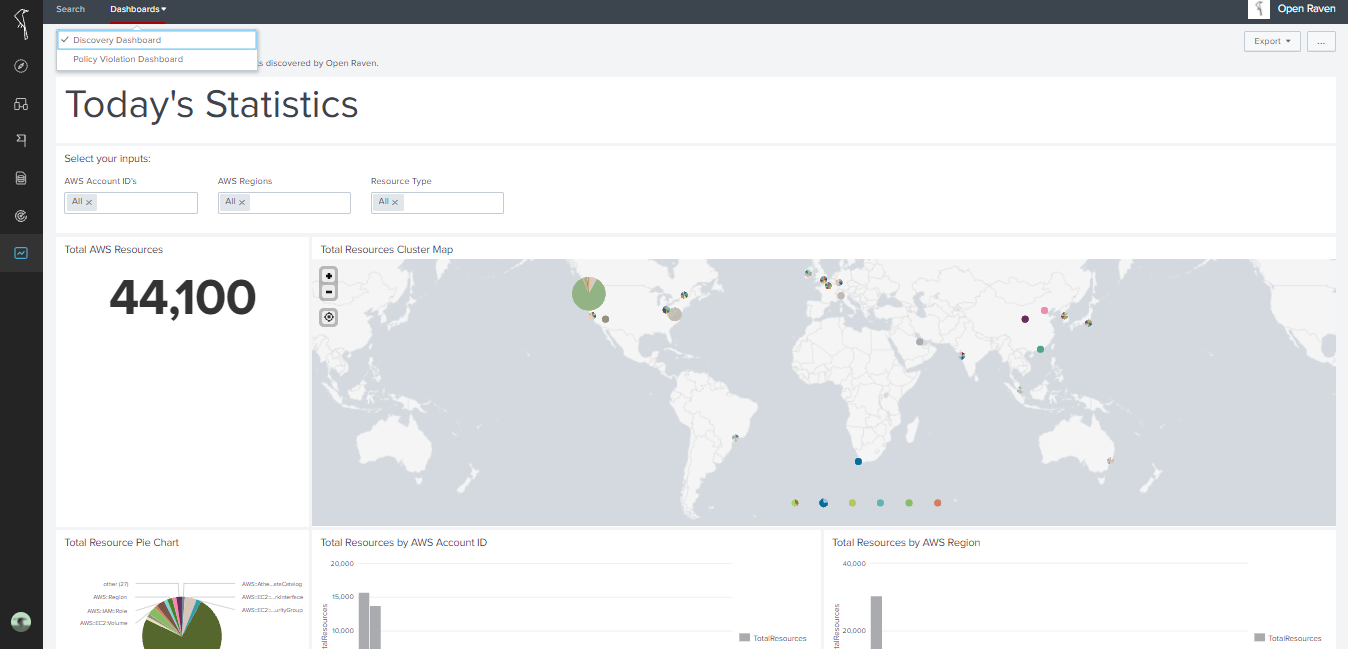
Task: Click the pink cluster marker over northeast China
Action: click(x=1045, y=311)
